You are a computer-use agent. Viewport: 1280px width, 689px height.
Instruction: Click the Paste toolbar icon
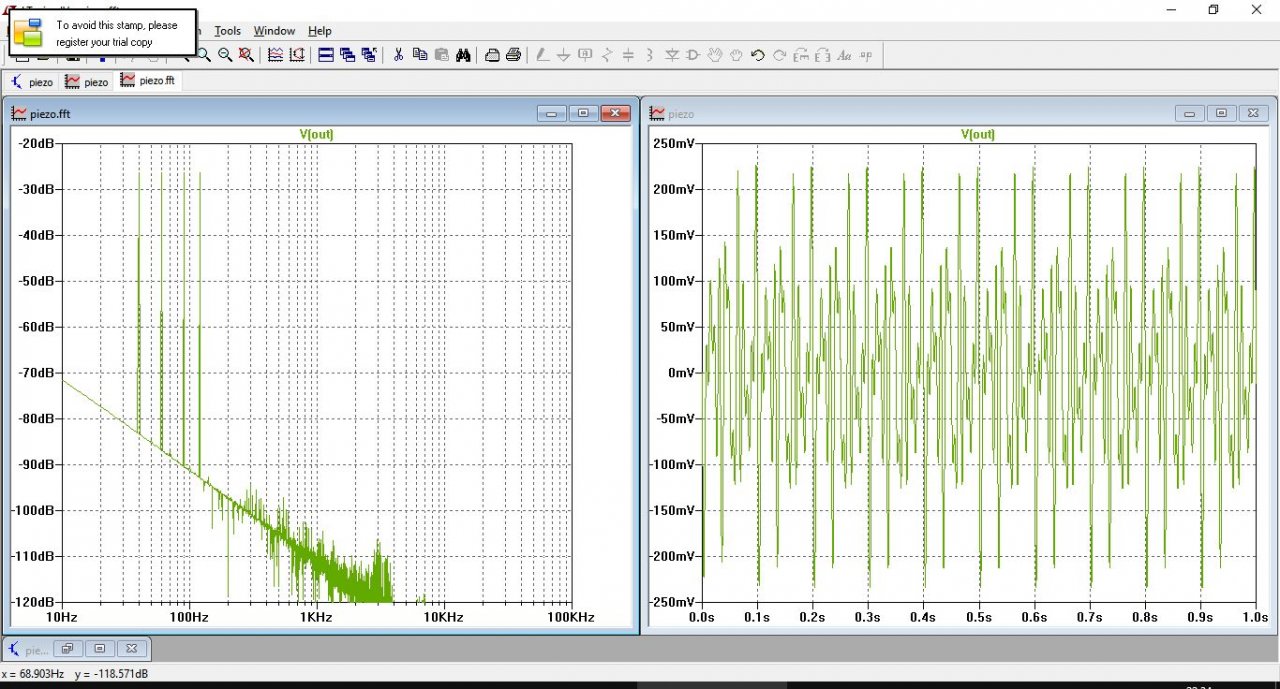click(x=441, y=55)
